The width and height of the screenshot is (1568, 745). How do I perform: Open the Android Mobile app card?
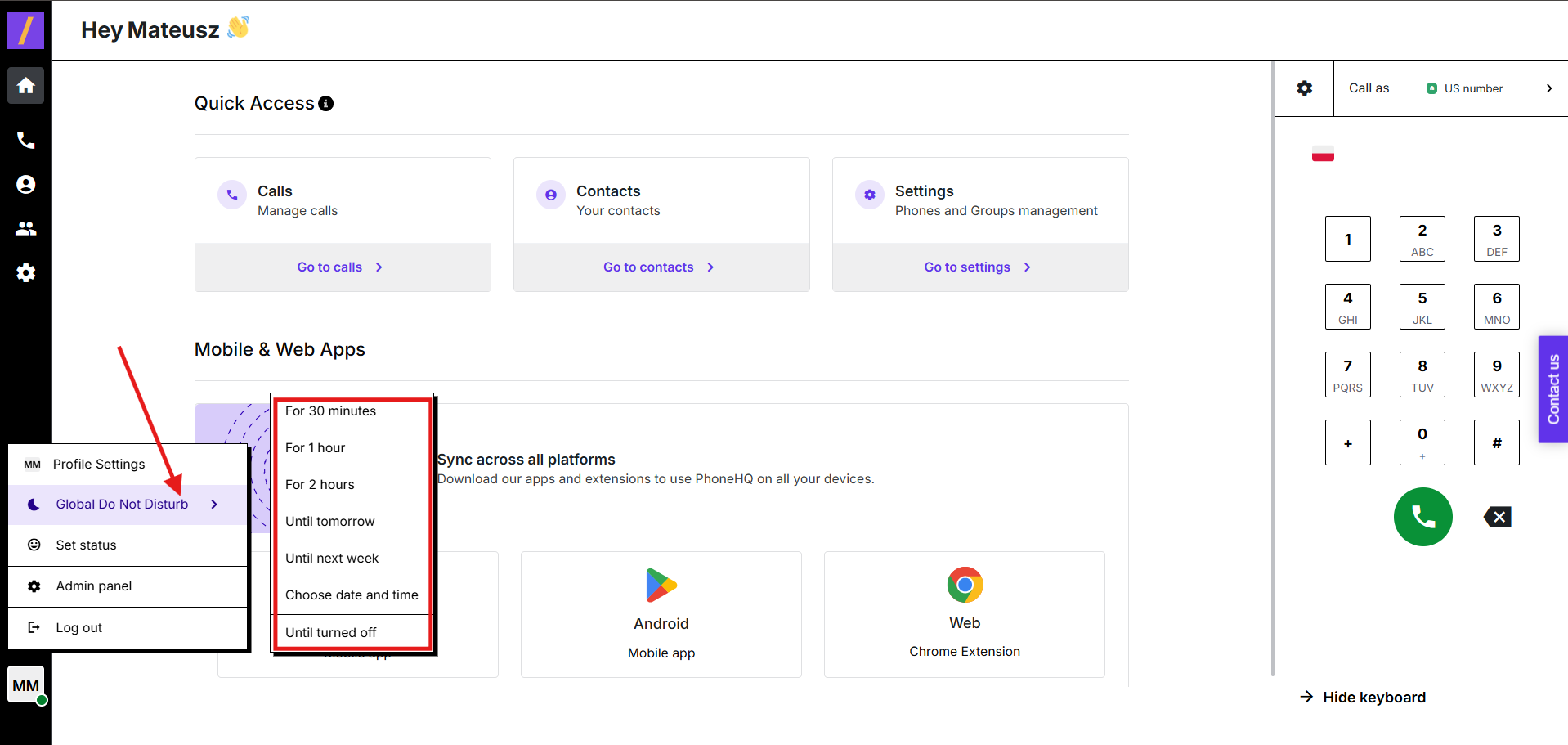coord(661,614)
